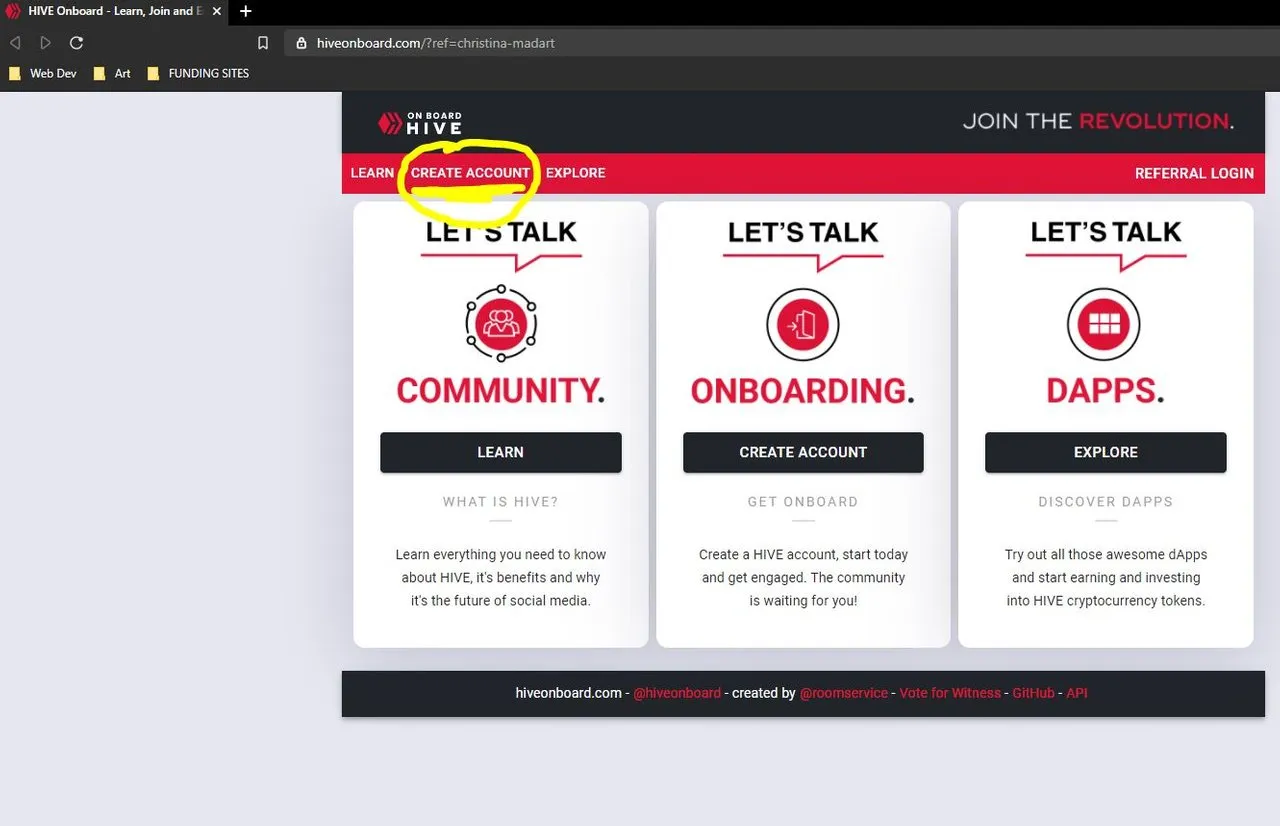Screen dimensions: 1280x826
Task: Click the browser back arrow
Action: (x=15, y=43)
